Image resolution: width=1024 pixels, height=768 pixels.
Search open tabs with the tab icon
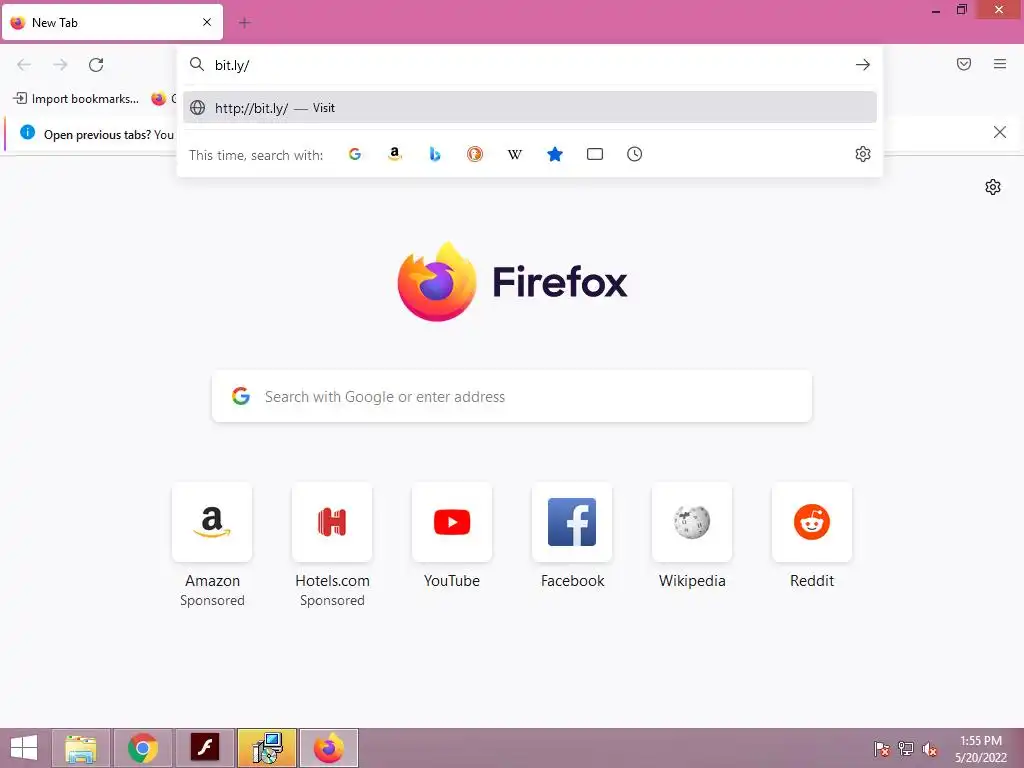tap(595, 154)
